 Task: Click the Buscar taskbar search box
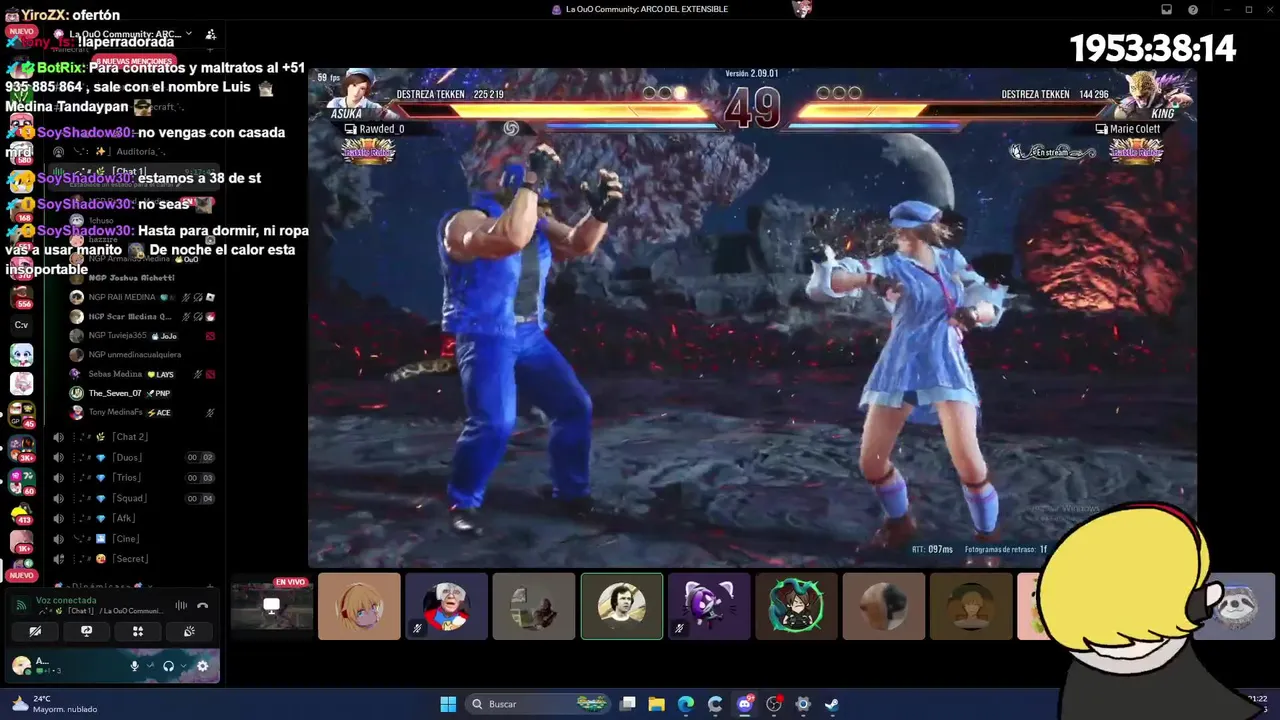pyautogui.click(x=538, y=704)
